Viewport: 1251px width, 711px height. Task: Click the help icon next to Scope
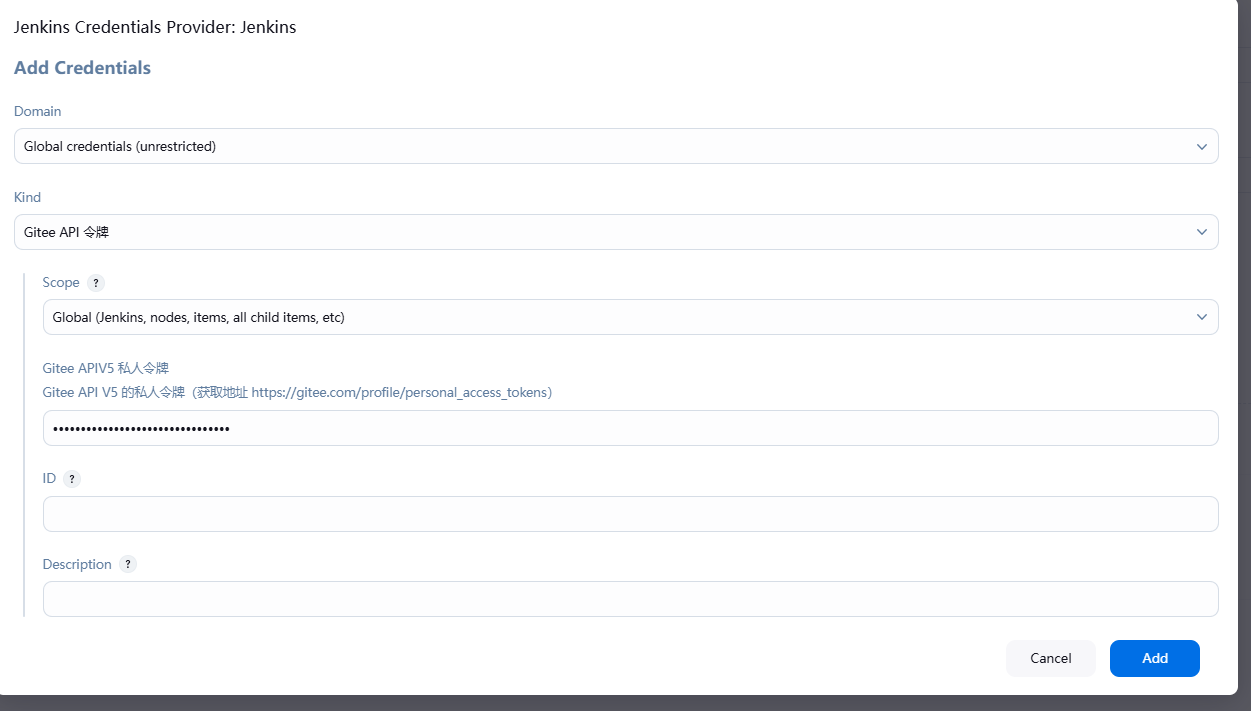click(96, 283)
